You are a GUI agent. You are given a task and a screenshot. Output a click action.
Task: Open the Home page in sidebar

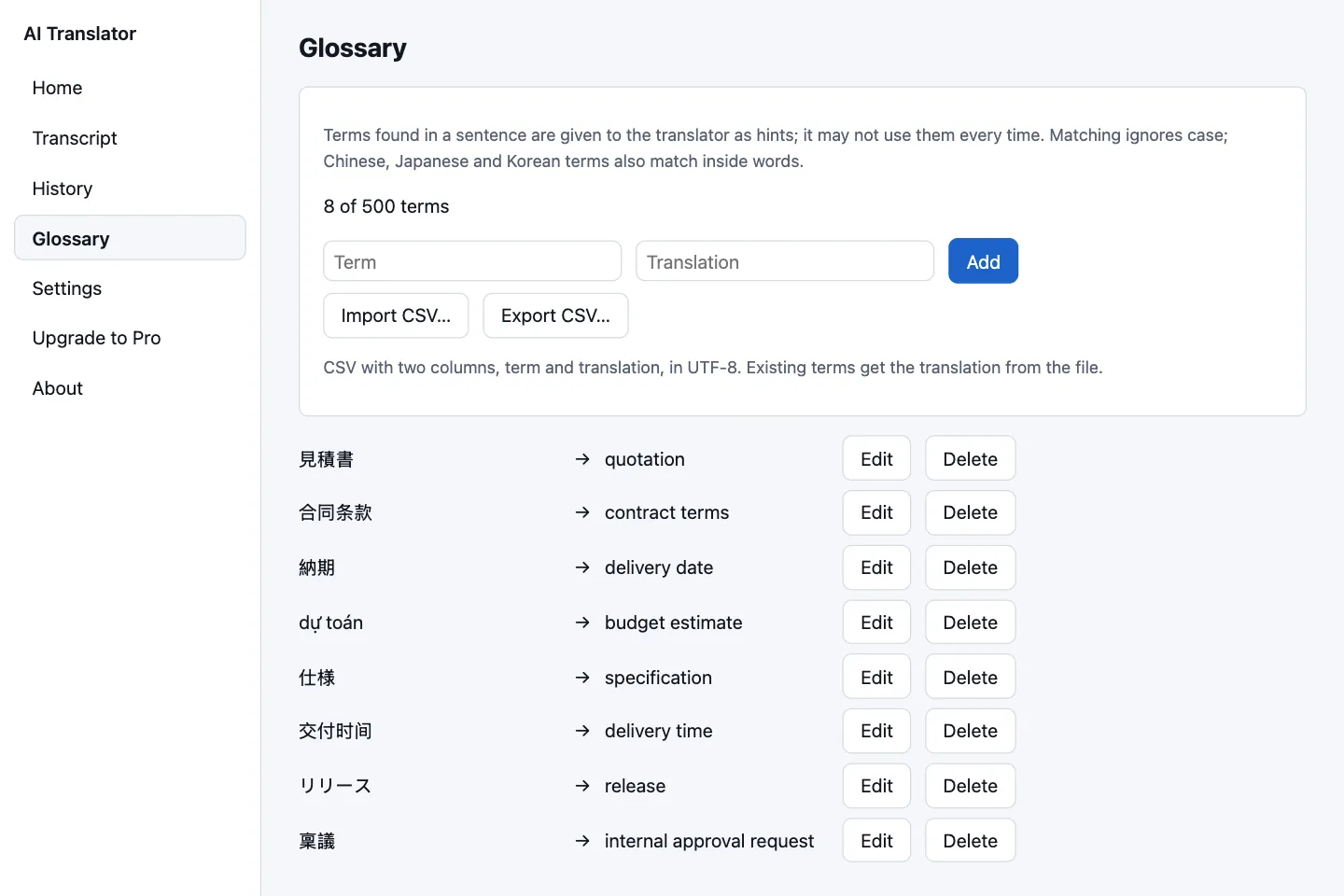pos(130,88)
